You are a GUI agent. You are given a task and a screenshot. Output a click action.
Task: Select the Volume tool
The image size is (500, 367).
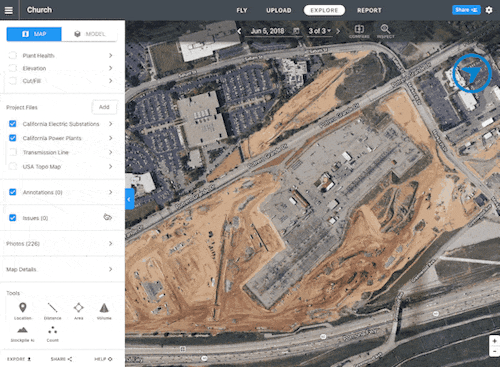click(104, 311)
